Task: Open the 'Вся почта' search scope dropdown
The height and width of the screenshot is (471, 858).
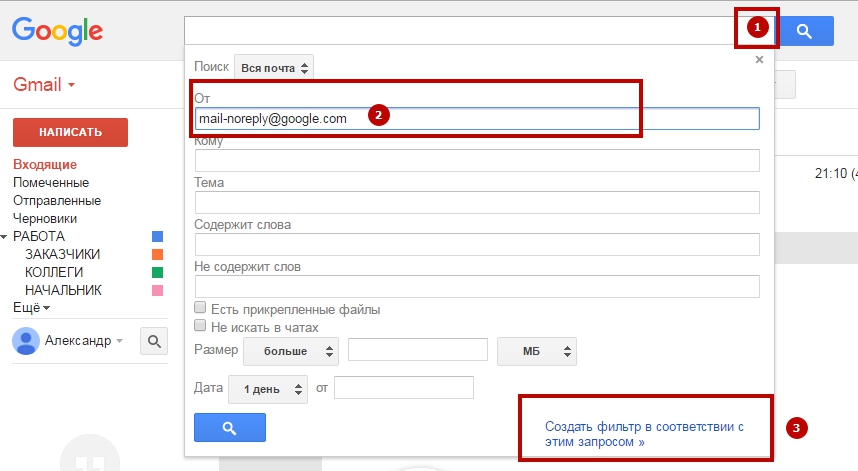Action: coord(274,68)
